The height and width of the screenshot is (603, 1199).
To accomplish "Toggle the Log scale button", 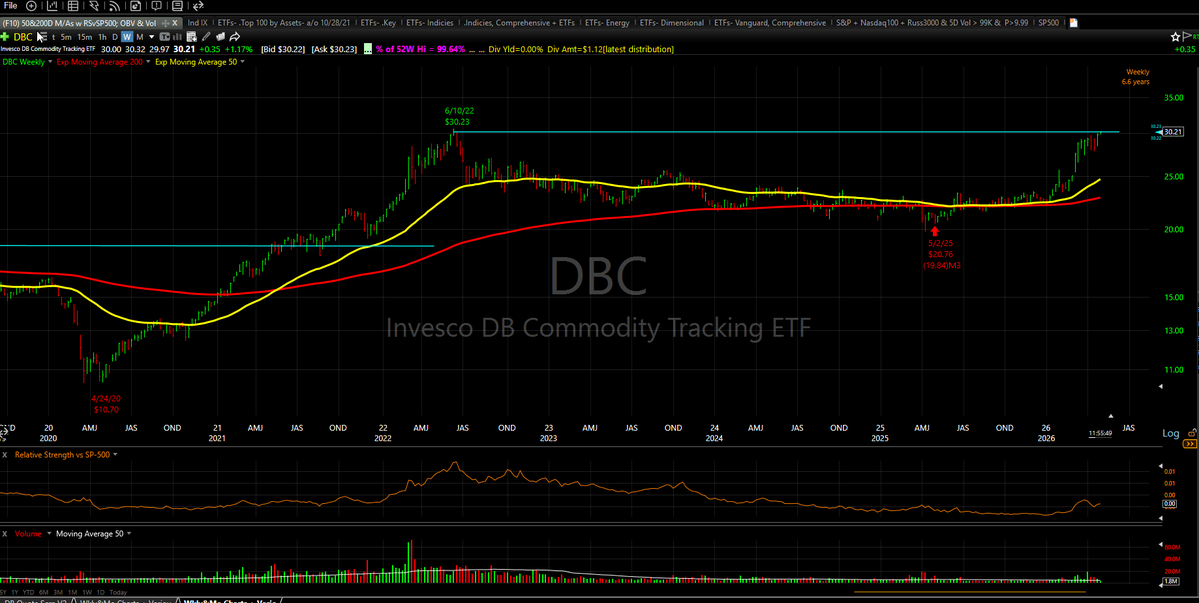I will [x=1171, y=433].
